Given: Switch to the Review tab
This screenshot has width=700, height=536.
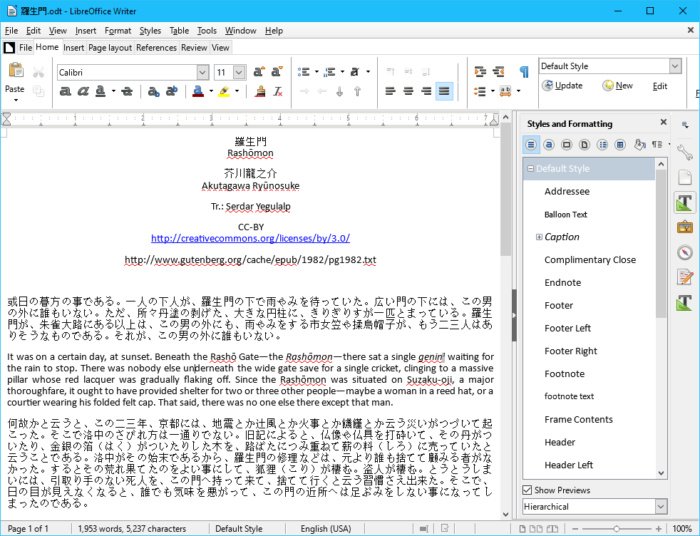Looking at the screenshot, I should point(194,48).
